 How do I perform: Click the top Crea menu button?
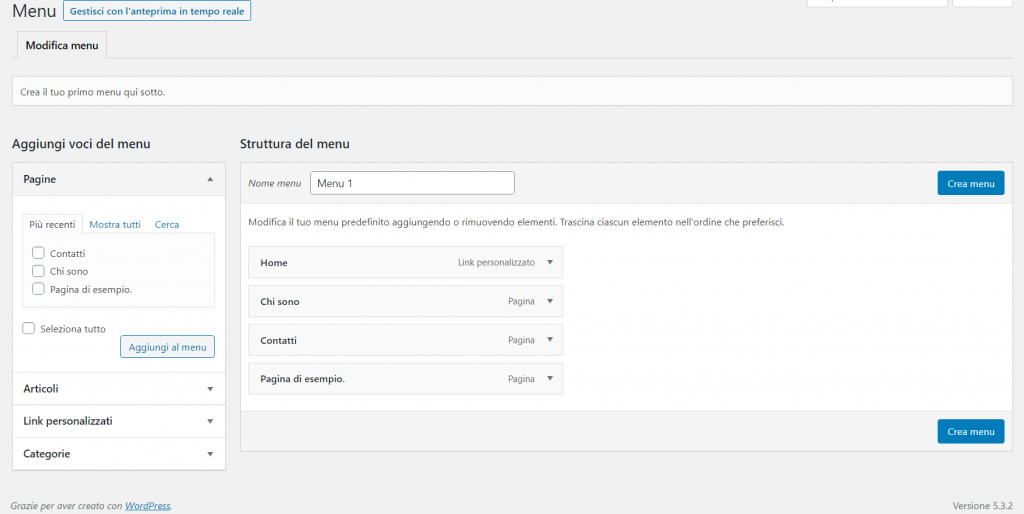tap(970, 183)
